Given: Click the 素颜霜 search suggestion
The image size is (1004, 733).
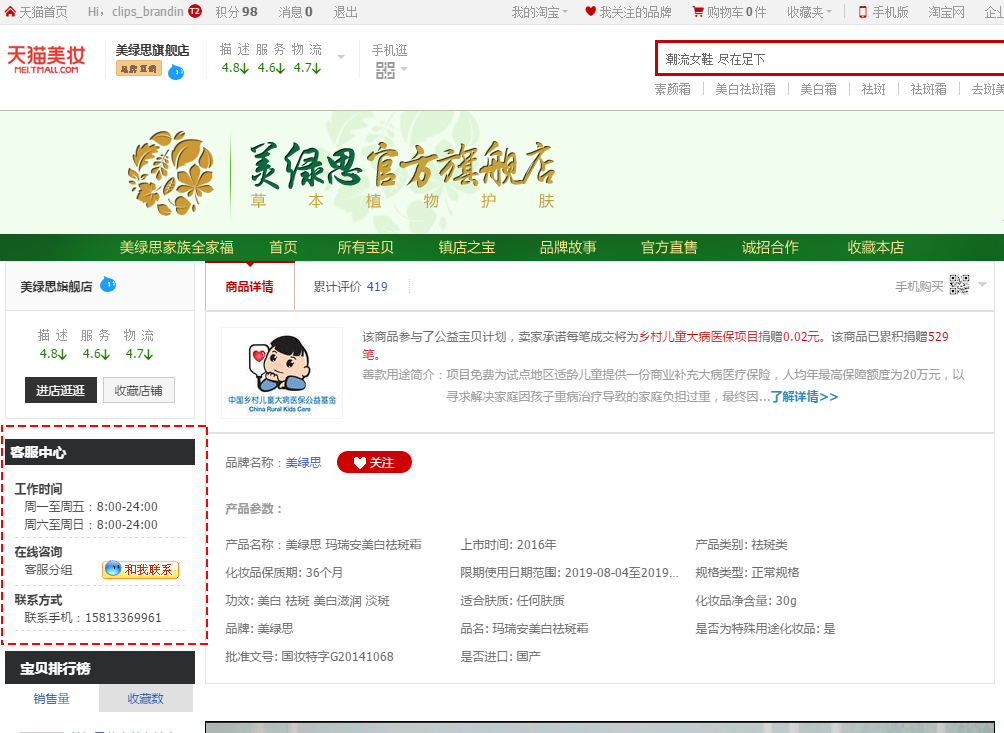Looking at the screenshot, I should pos(672,89).
